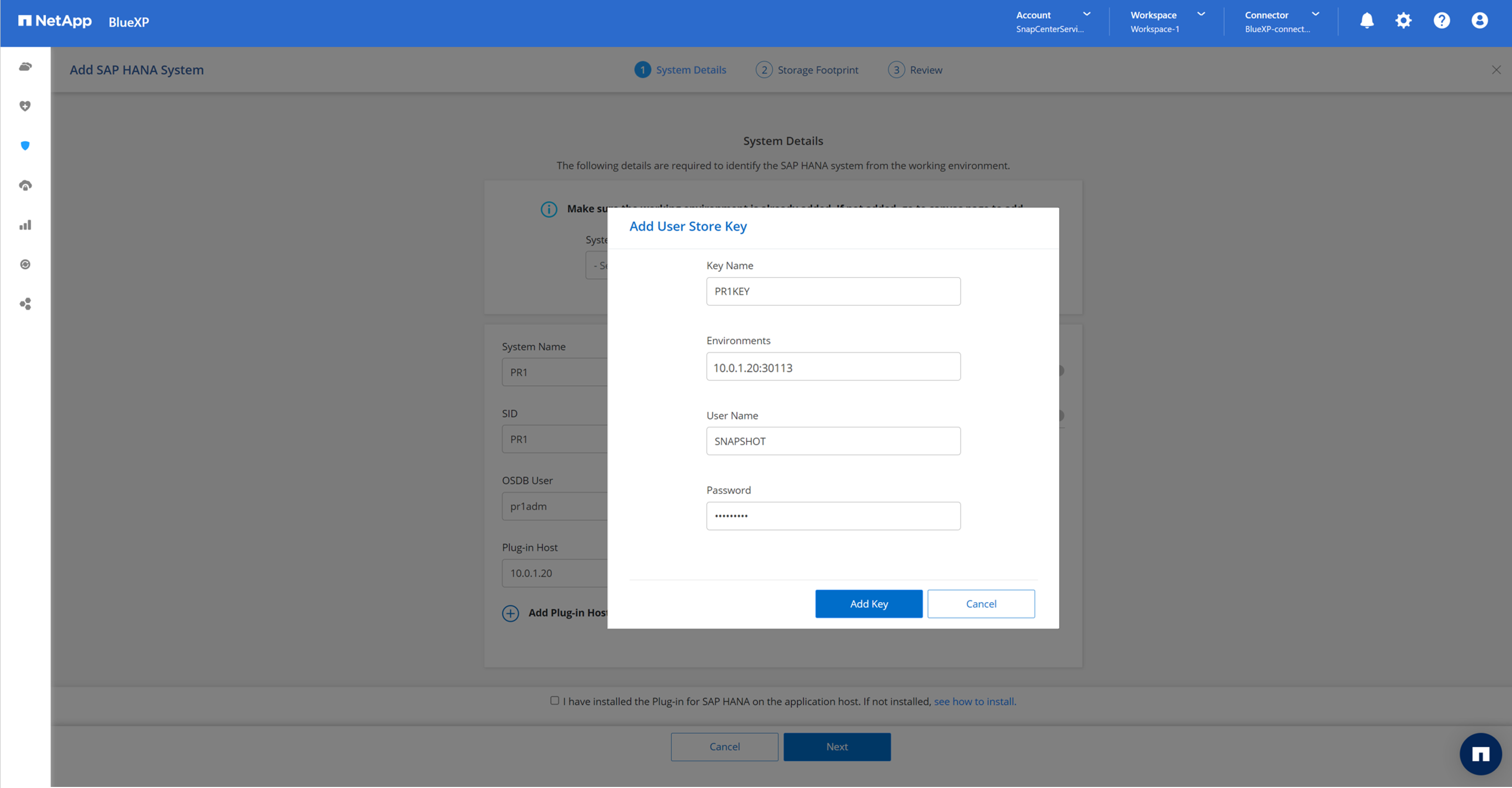Click the notifications bell icon
Viewport: 1512px width, 788px height.
pos(1367,21)
